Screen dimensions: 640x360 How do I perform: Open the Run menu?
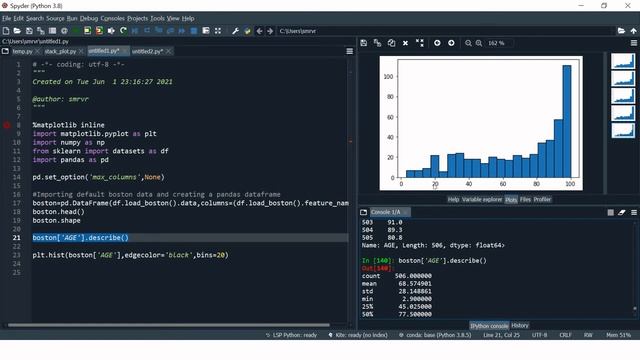(72, 18)
